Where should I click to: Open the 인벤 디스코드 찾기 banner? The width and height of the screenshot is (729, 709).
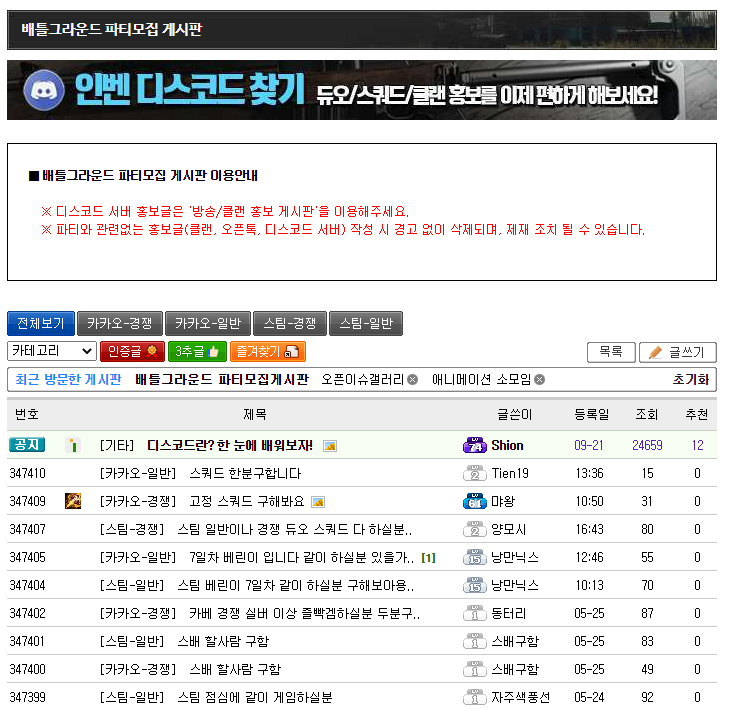coord(362,90)
